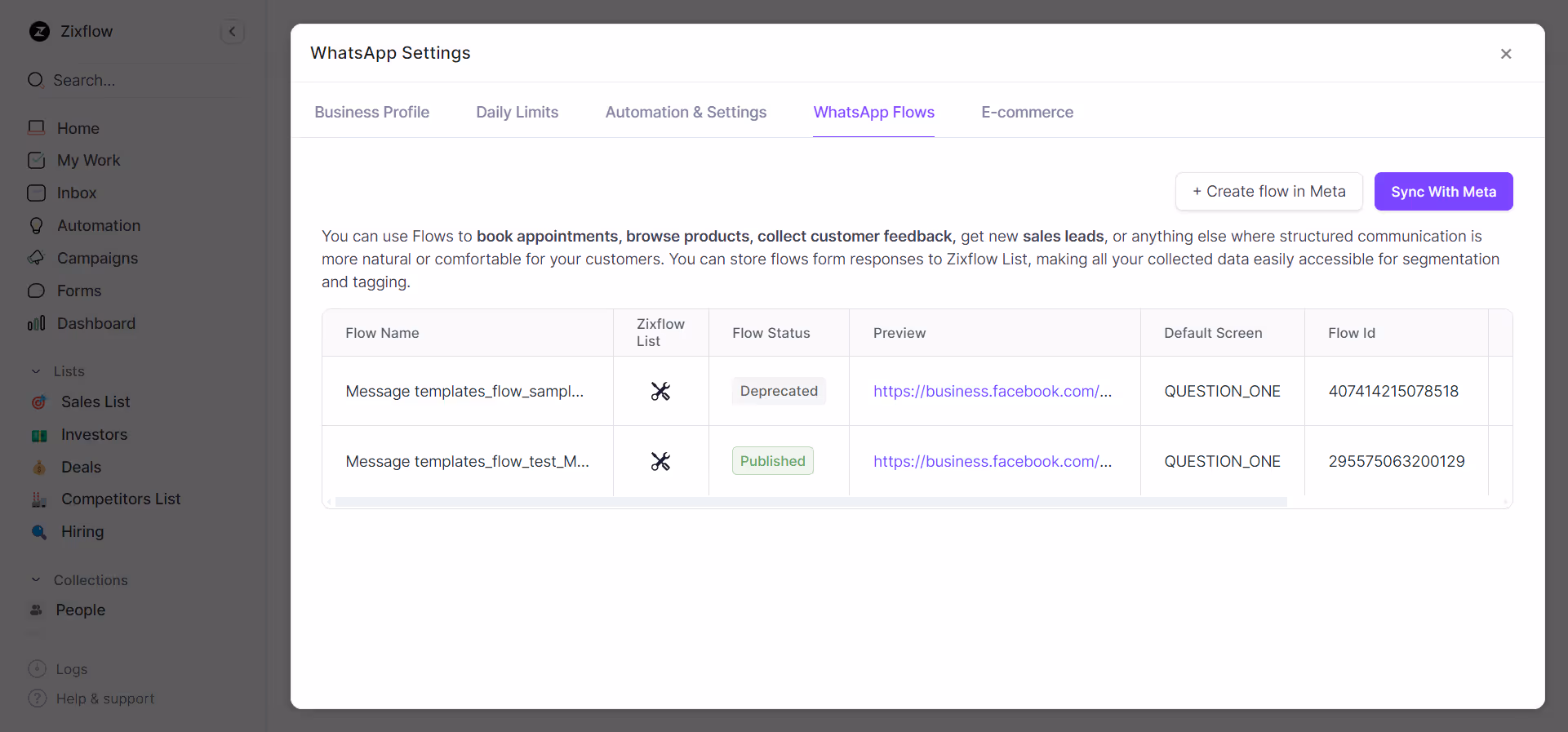Click the Logs clock icon
1568x732 pixels.
(x=37, y=668)
